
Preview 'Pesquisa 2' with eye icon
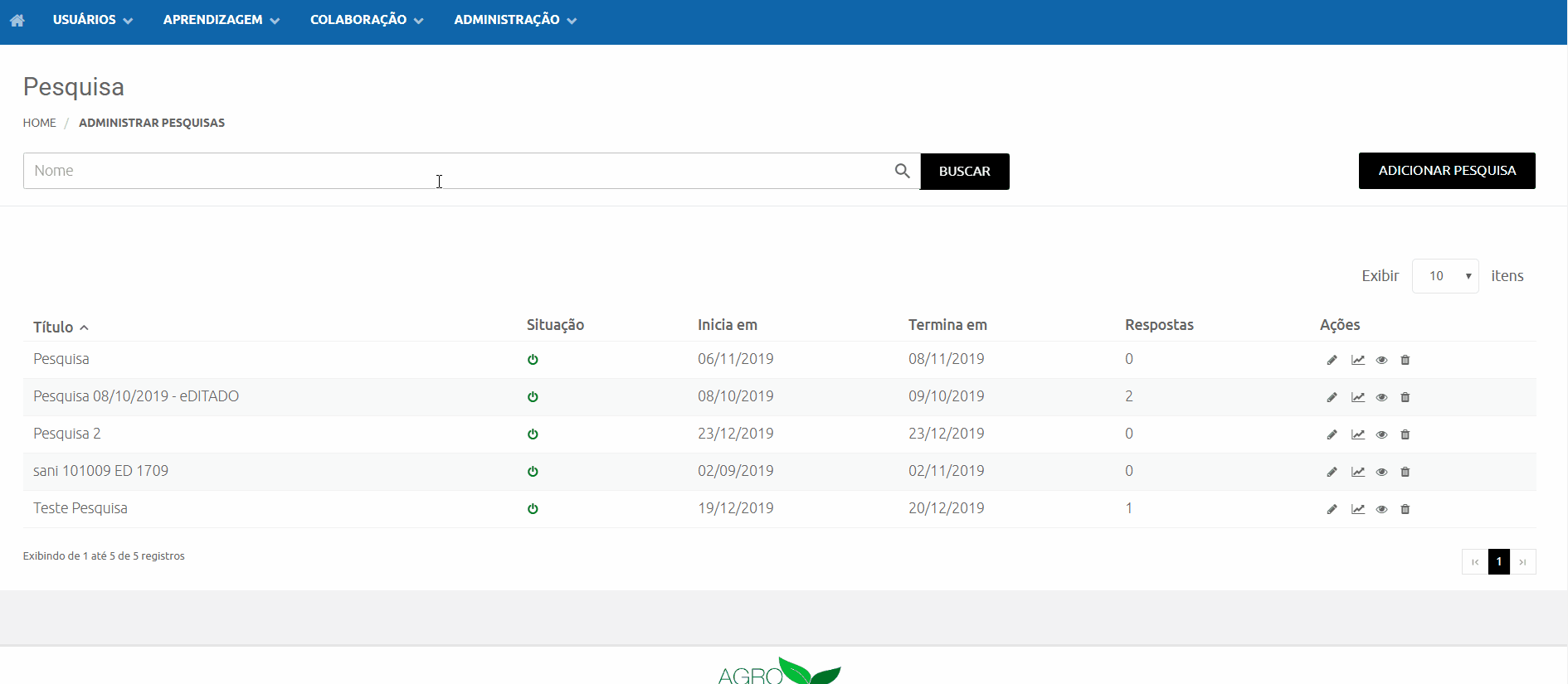pos(1381,434)
